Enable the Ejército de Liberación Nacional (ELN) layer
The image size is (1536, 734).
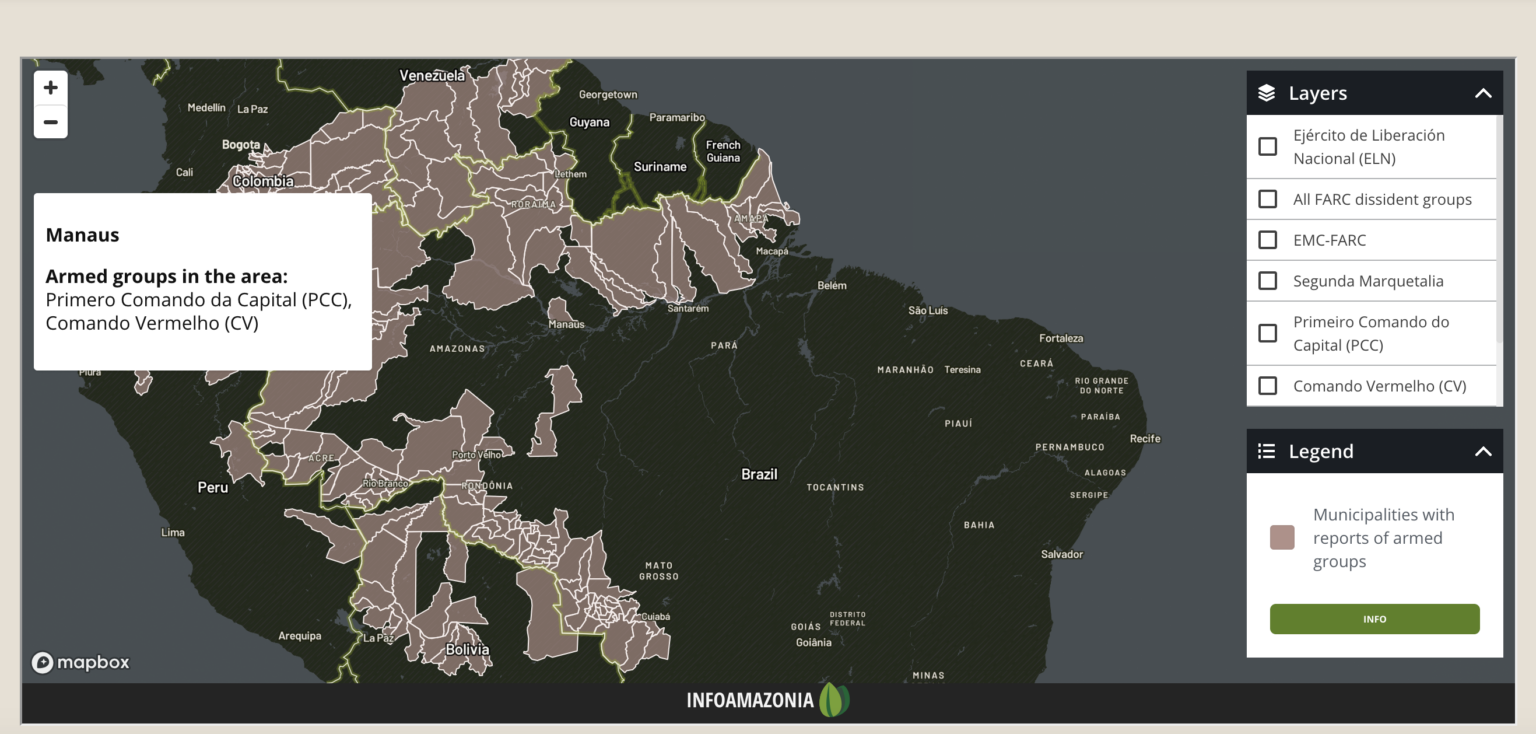[x=1267, y=145]
